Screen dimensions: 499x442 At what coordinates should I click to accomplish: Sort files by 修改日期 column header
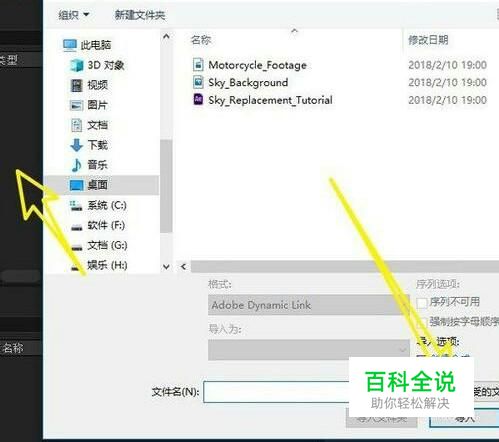(428, 40)
